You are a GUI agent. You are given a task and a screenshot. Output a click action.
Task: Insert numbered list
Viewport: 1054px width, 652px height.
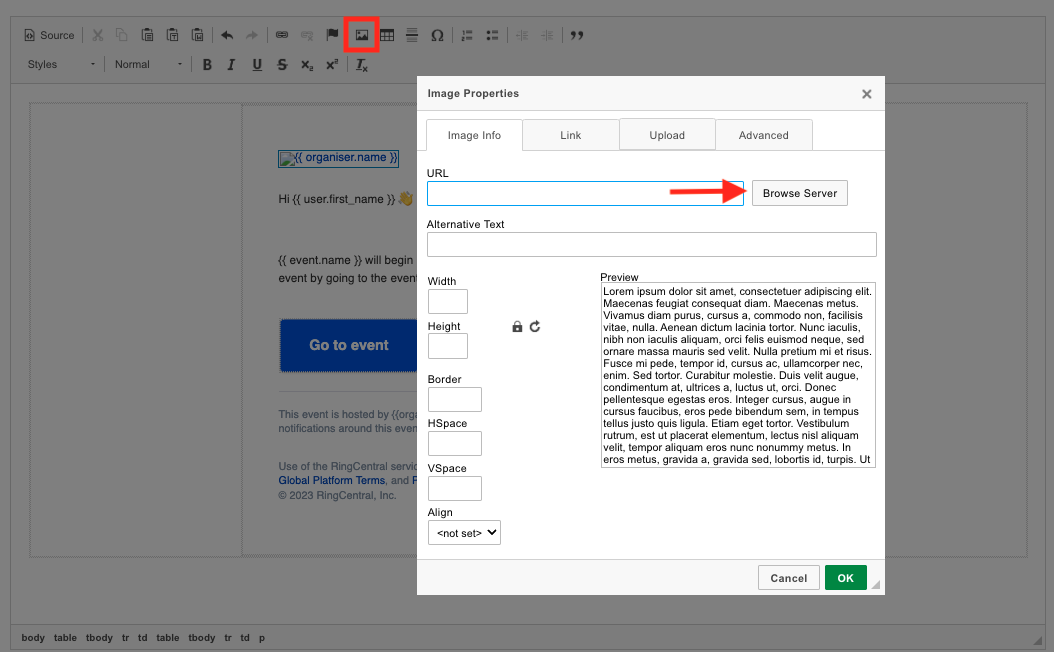click(467, 35)
